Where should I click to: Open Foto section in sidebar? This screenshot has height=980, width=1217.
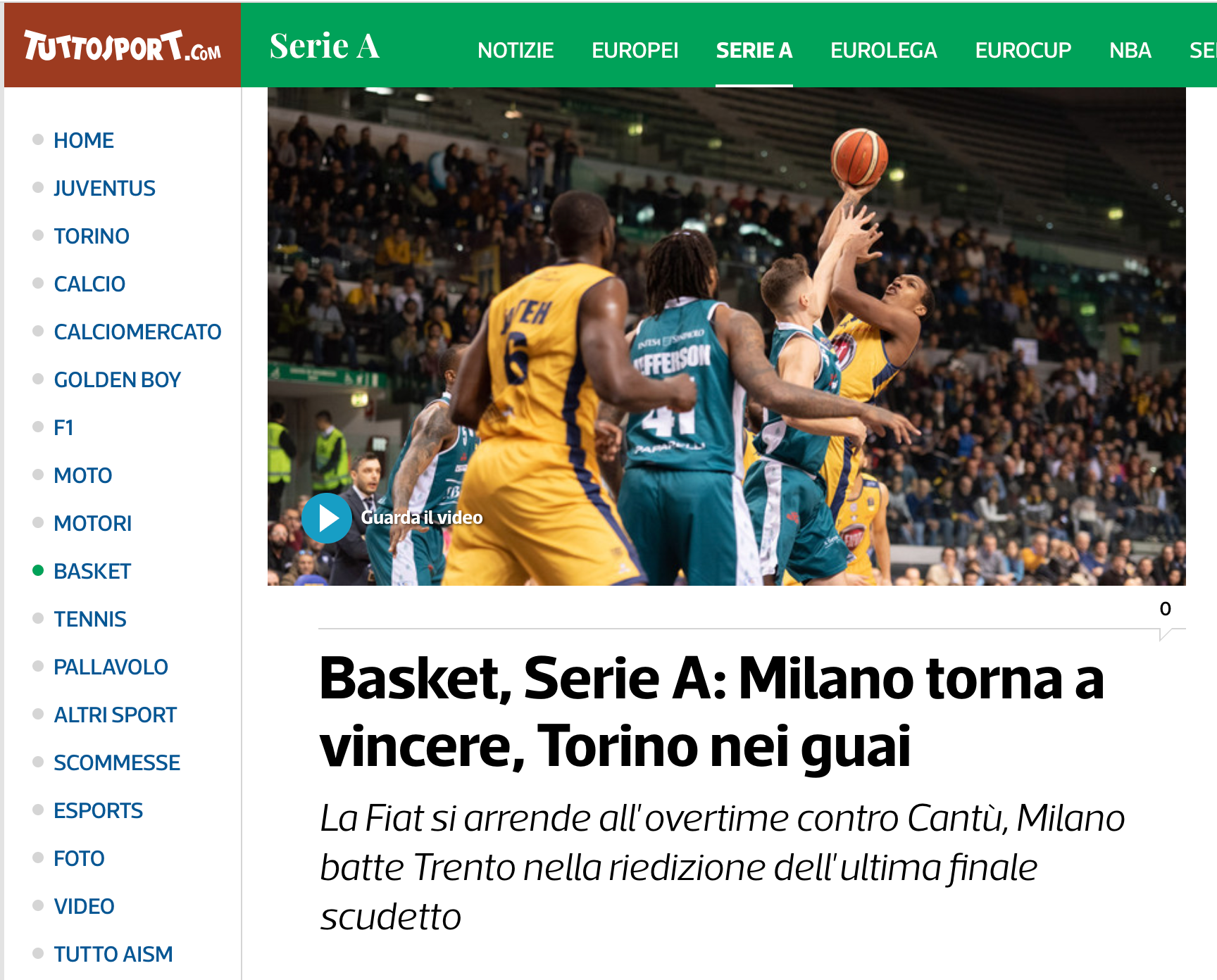[x=79, y=859]
